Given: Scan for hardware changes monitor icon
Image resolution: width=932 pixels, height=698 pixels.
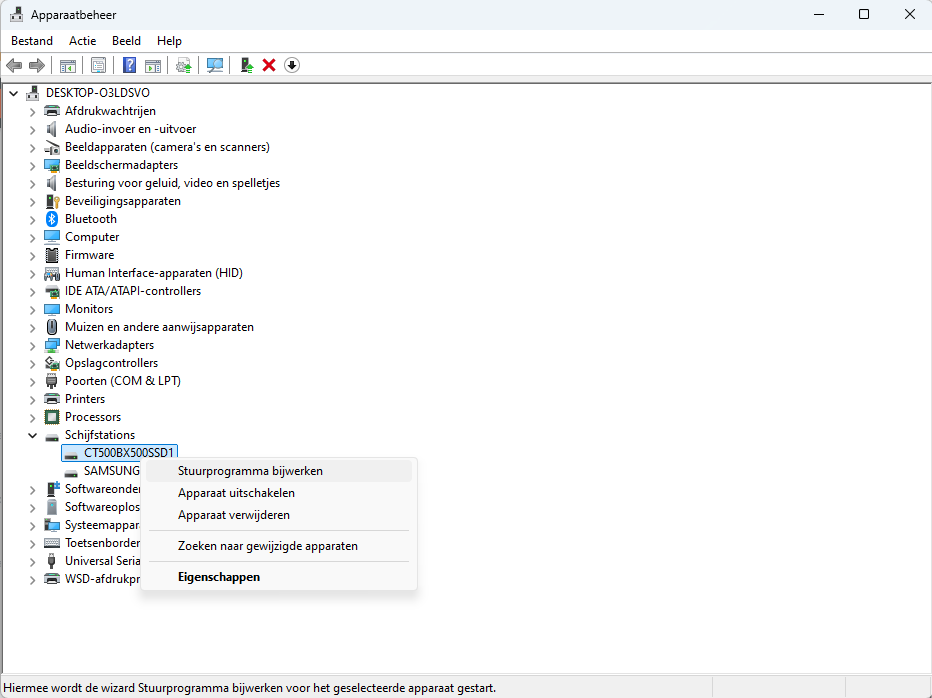Looking at the screenshot, I should click(x=215, y=65).
